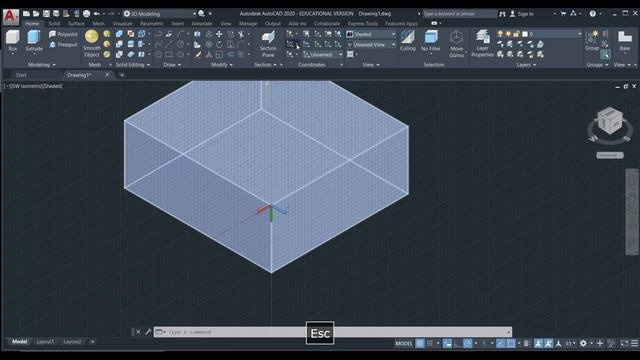Toggle polar tracking in status bar
Viewport: 640px width, 360px height.
coord(468,343)
